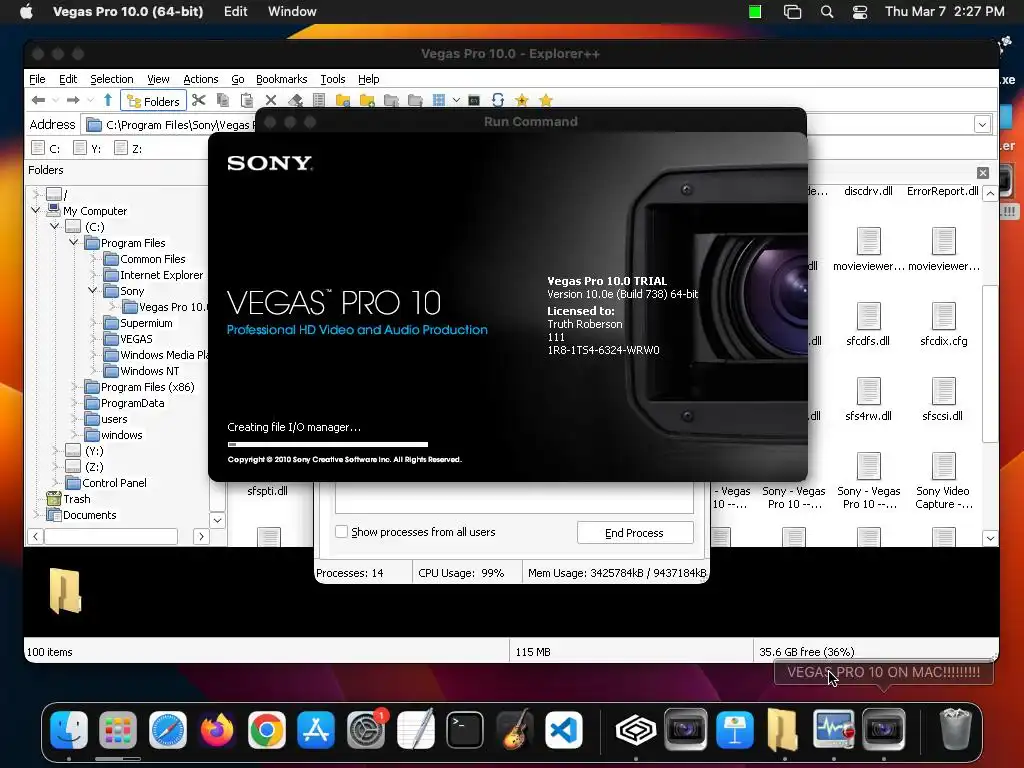The image size is (1024, 768).
Task: Click the sfscsi.dll file icon
Action: [943, 391]
